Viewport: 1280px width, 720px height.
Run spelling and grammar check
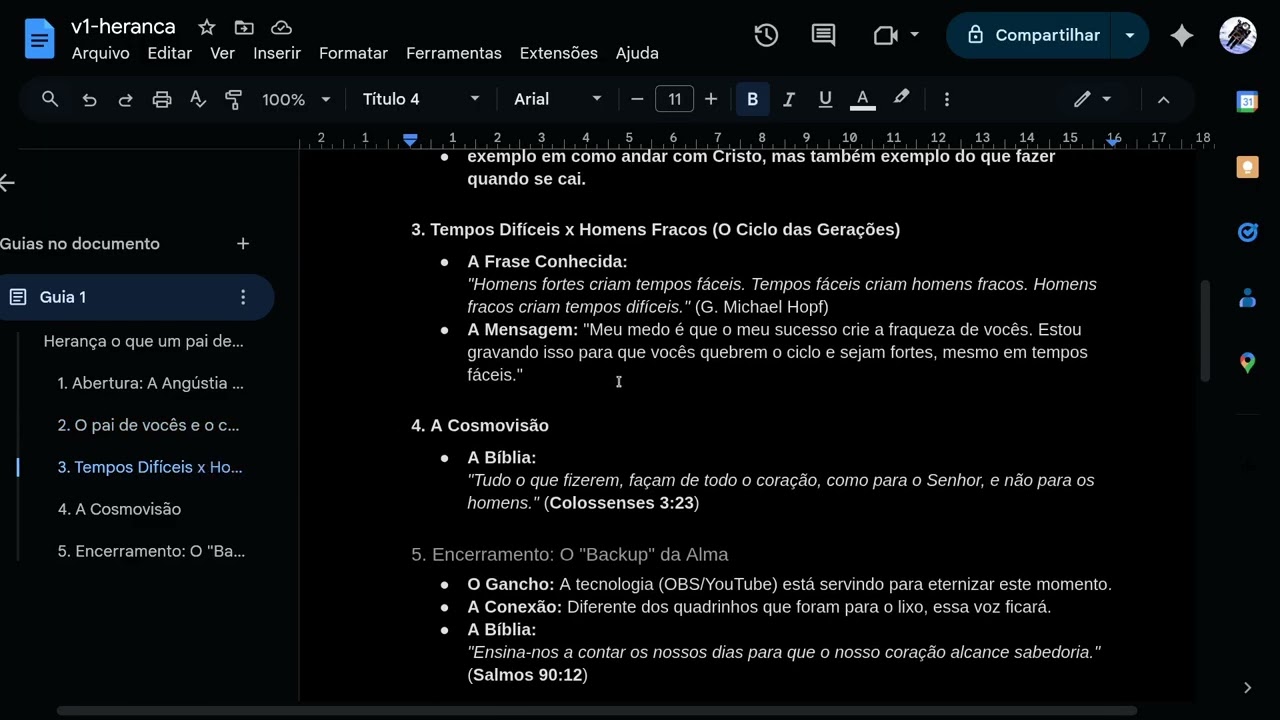pos(198,99)
